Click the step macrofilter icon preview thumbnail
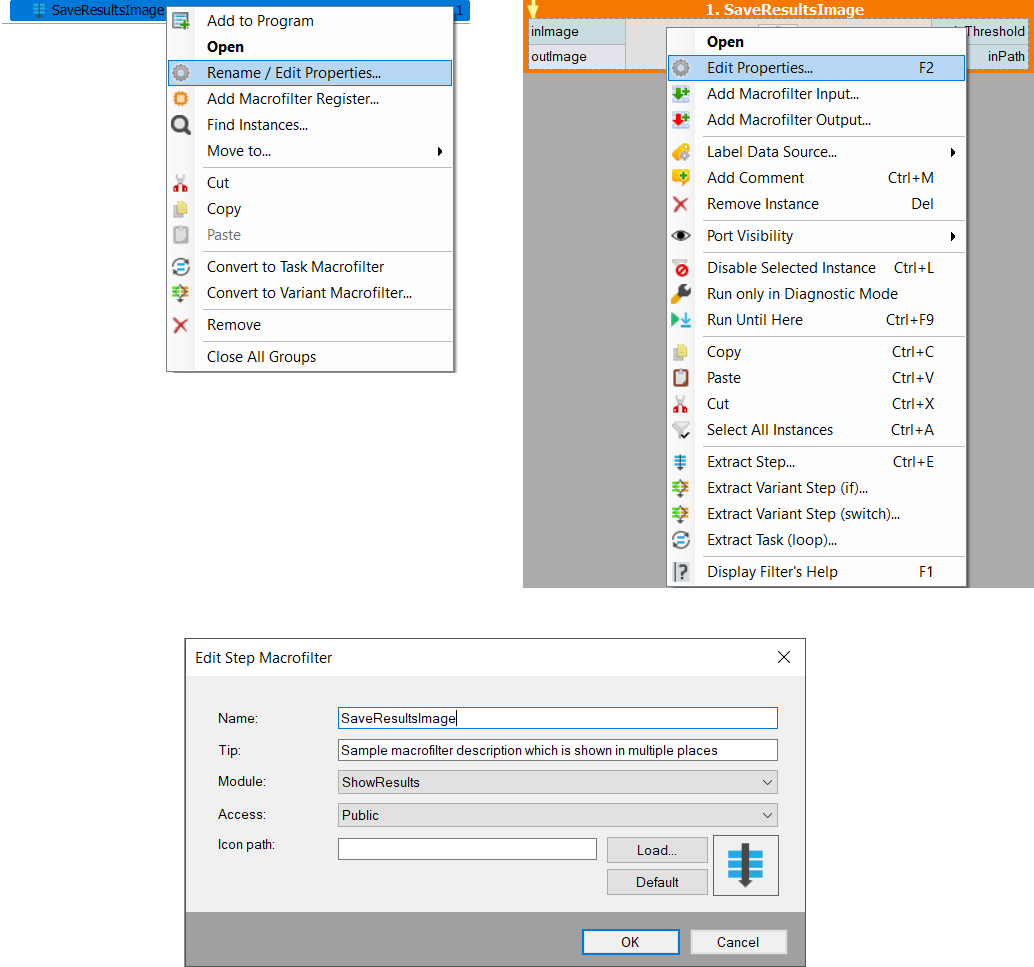The image size is (1034, 967). click(x=745, y=865)
